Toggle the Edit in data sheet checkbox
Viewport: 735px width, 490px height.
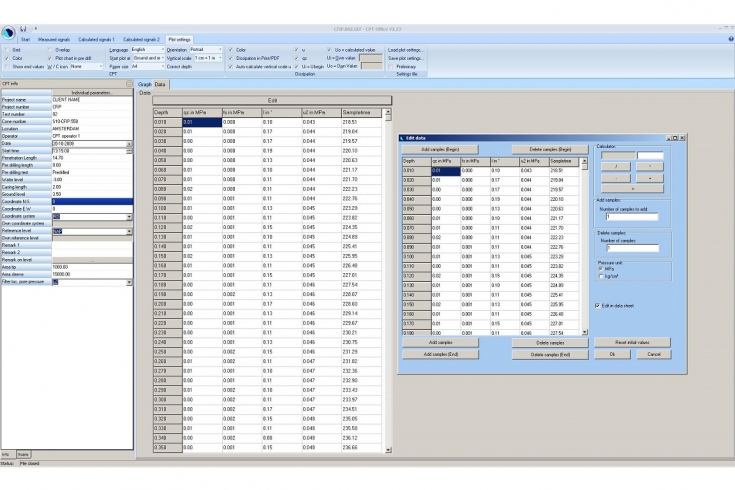tap(598, 305)
